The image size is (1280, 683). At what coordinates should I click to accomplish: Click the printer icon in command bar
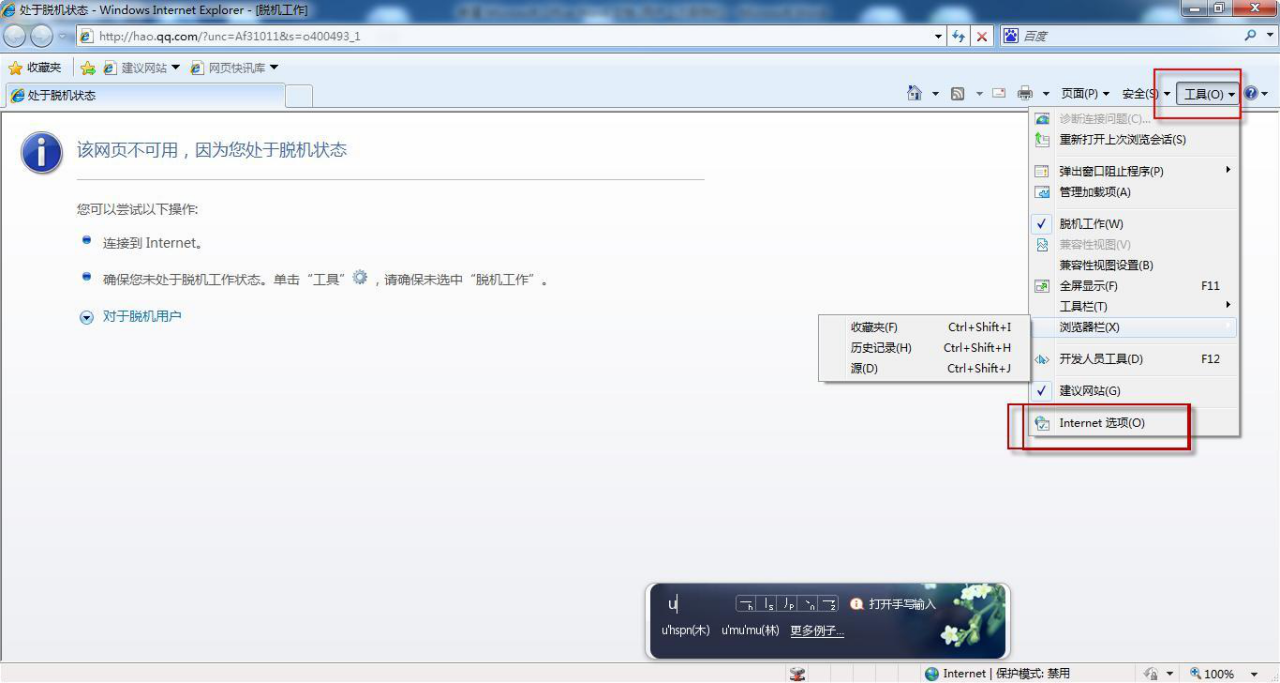[x=1025, y=93]
